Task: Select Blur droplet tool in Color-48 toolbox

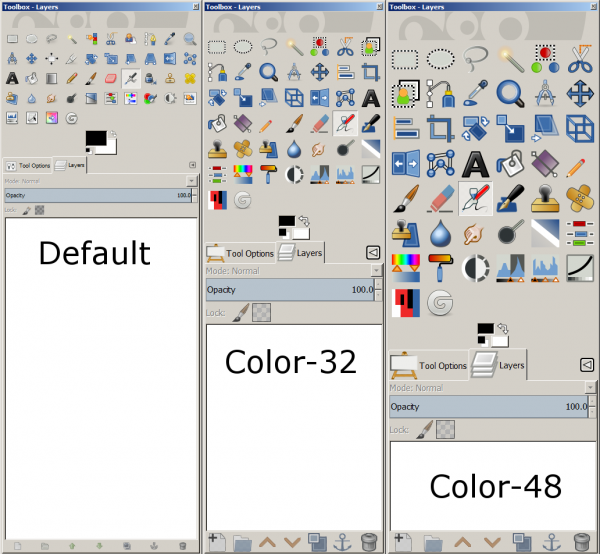Action: (440, 233)
